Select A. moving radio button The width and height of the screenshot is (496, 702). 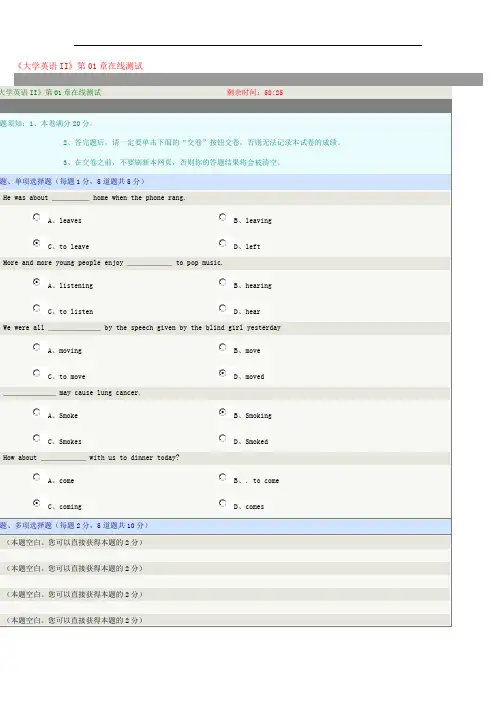click(x=37, y=347)
